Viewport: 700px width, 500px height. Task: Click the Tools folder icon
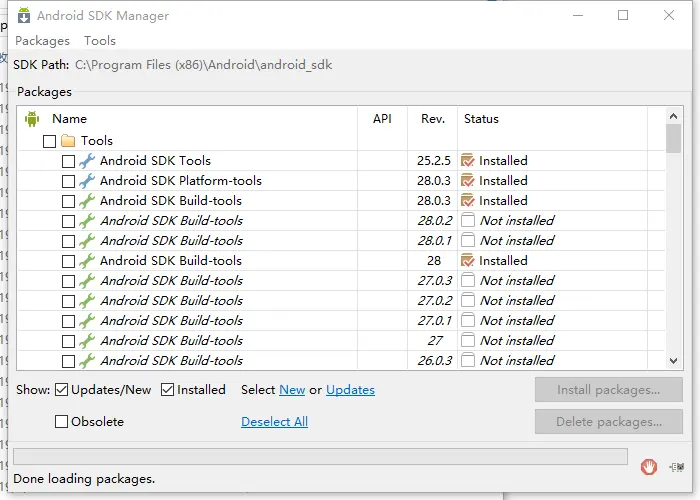(68, 141)
